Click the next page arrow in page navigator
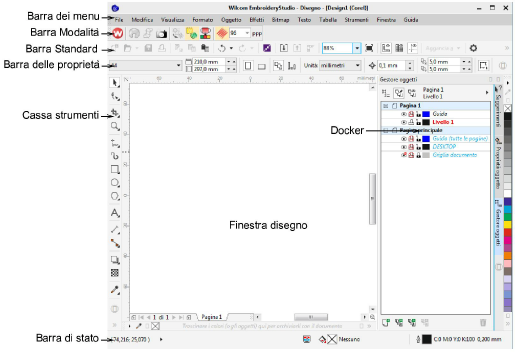The height and width of the screenshot is (363, 518). (174, 317)
